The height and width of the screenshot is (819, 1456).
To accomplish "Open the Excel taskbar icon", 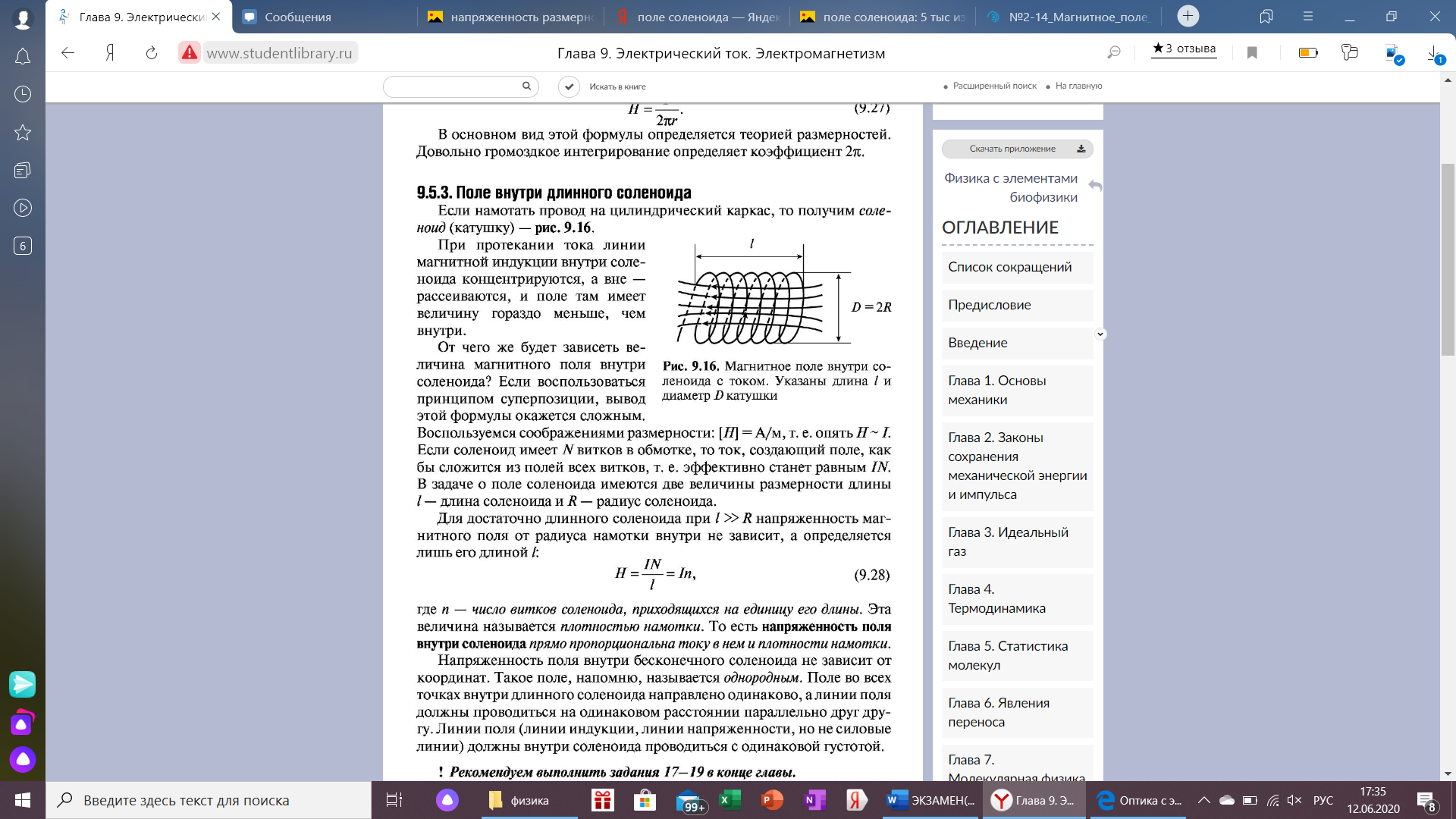I will tap(730, 800).
